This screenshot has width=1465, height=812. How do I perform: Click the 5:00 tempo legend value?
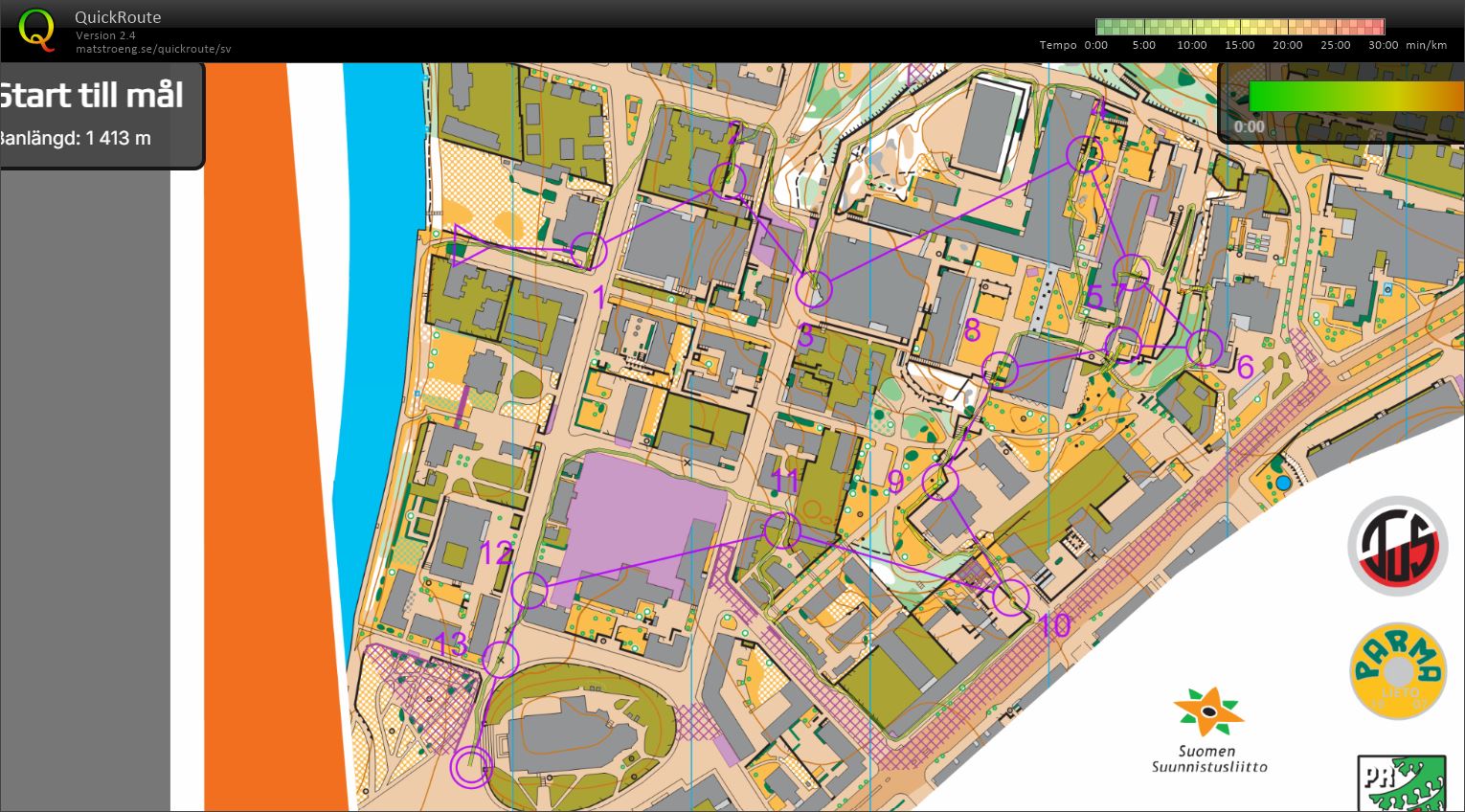(1144, 45)
